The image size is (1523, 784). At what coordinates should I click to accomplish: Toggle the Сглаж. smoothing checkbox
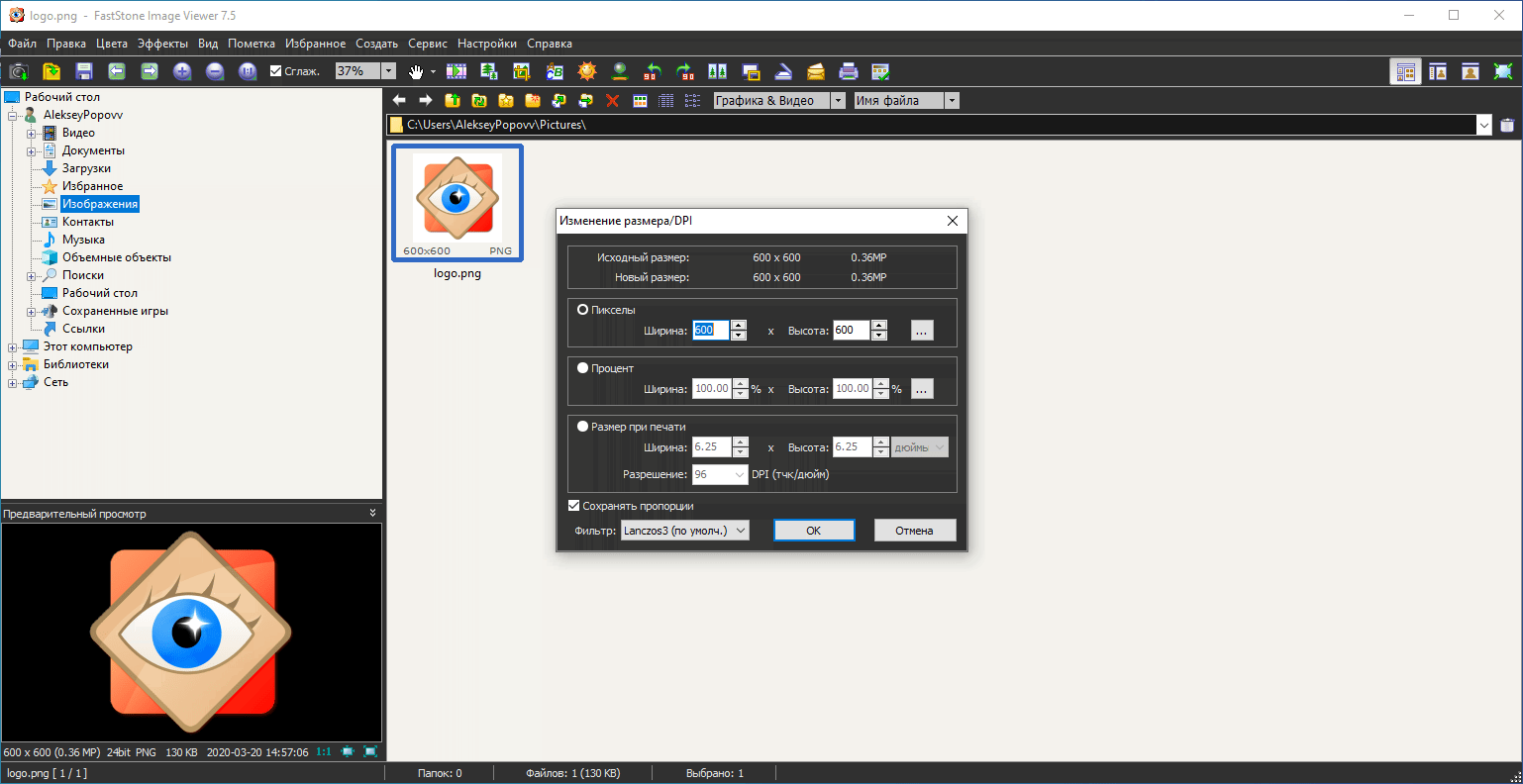pyautogui.click(x=276, y=71)
